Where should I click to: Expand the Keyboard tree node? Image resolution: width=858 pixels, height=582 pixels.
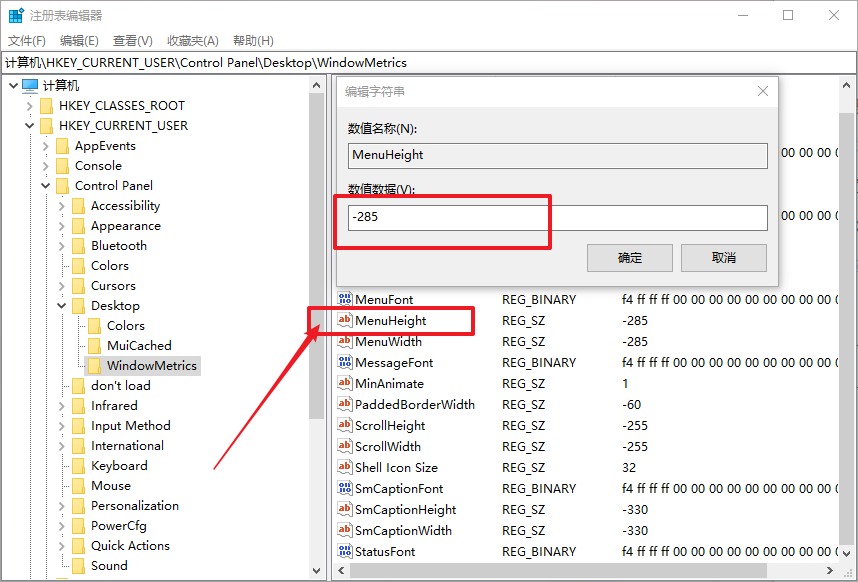pyautogui.click(x=62, y=466)
